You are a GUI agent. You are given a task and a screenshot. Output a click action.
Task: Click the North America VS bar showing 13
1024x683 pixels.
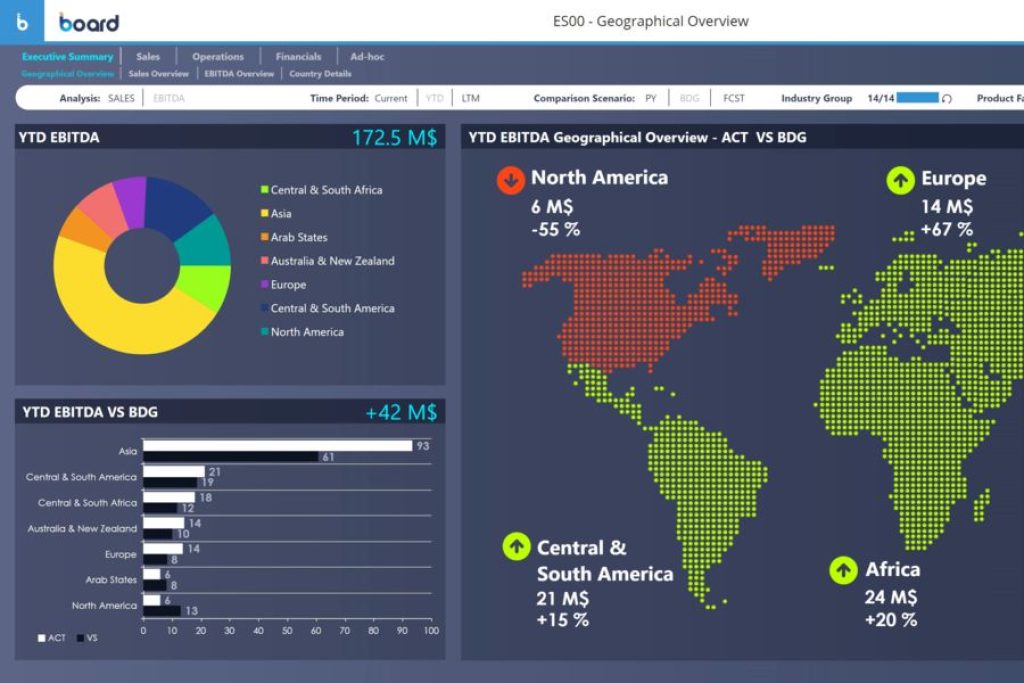162,611
